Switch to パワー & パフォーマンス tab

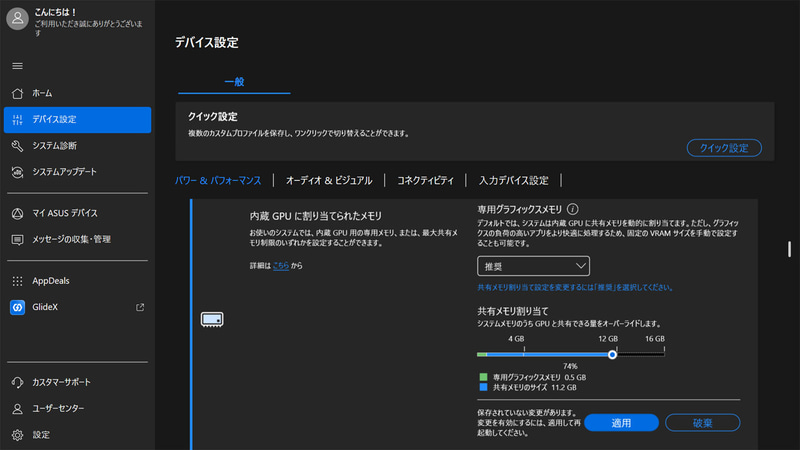coord(218,181)
